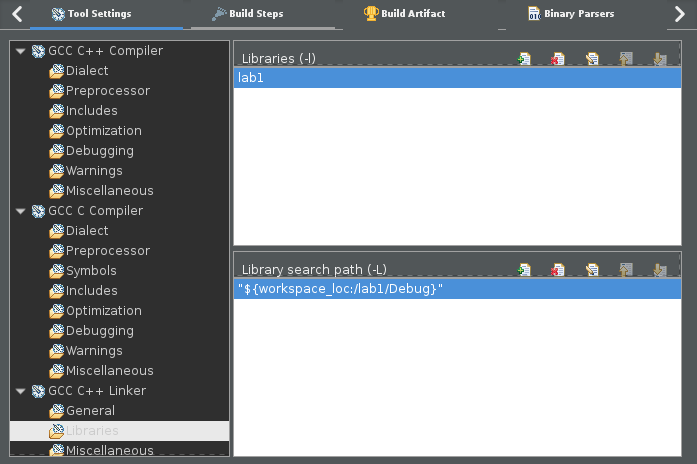Edit selected entry in Libraries (-l)
697x464 pixels.
592,59
